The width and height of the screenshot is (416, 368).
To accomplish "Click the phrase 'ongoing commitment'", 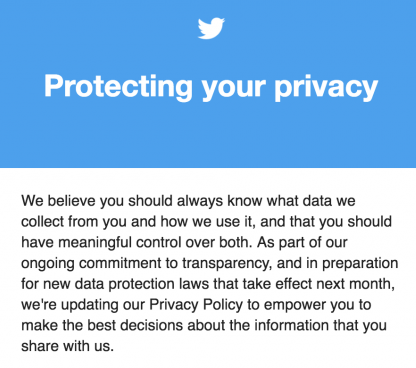I will point(91,264).
